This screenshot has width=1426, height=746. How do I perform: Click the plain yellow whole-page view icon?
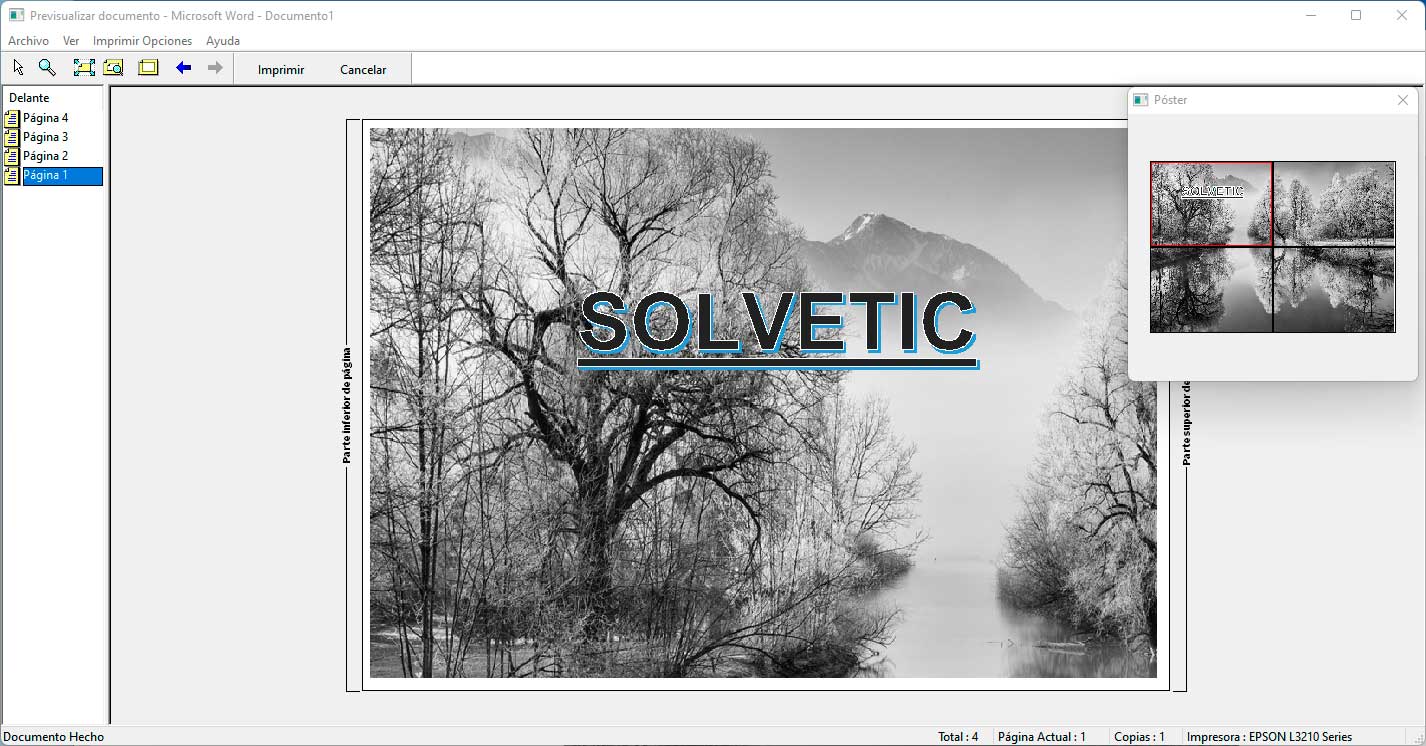149,68
